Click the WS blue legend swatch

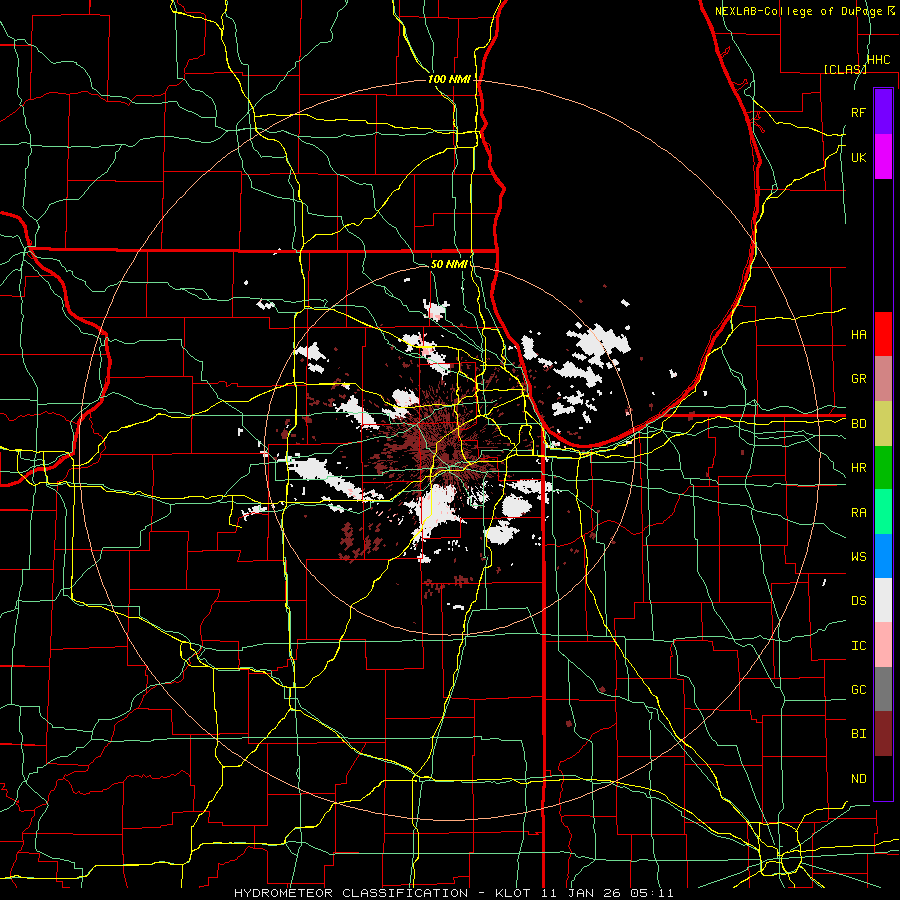tap(883, 556)
